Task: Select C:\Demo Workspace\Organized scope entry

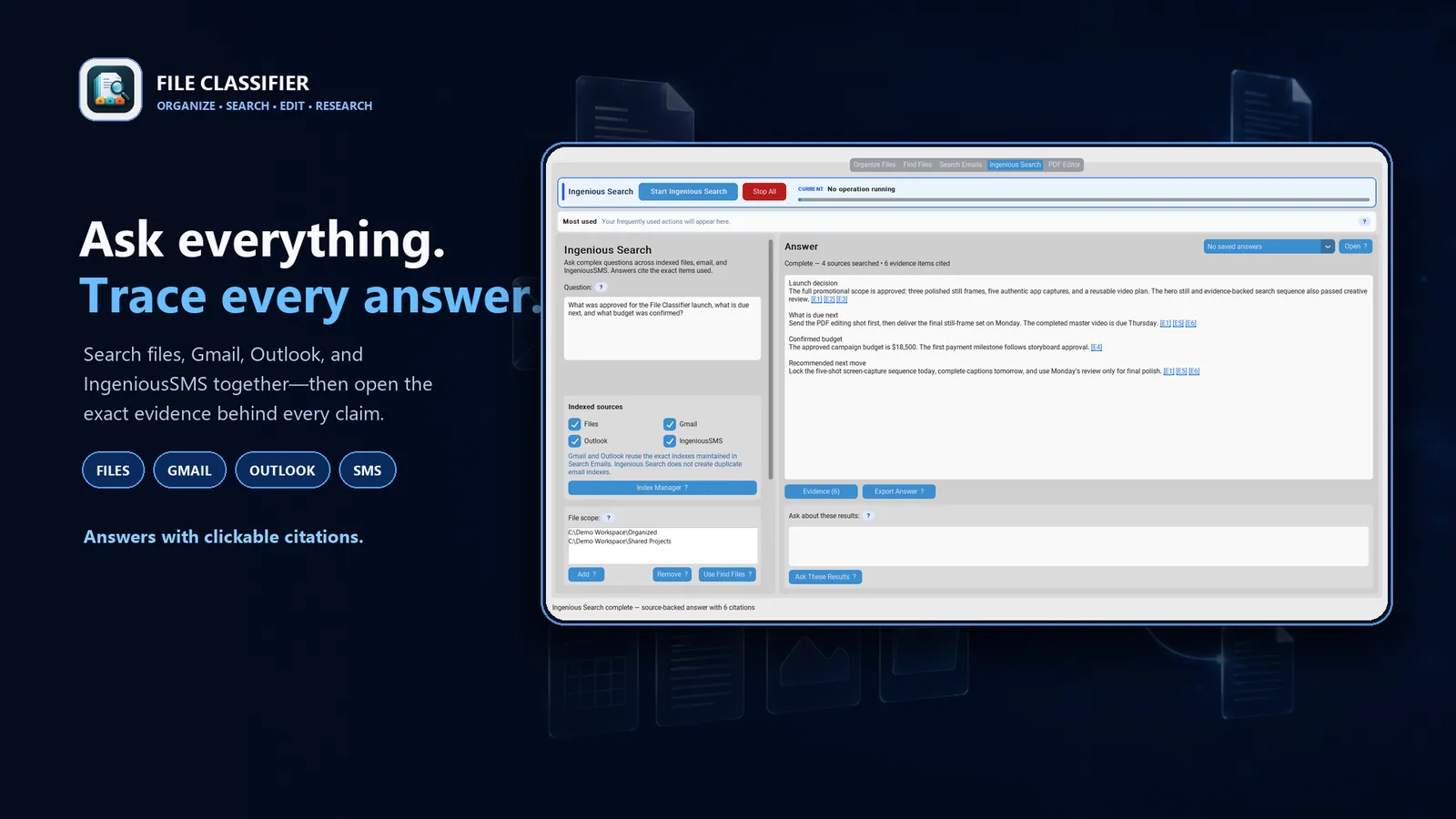Action: (x=612, y=532)
